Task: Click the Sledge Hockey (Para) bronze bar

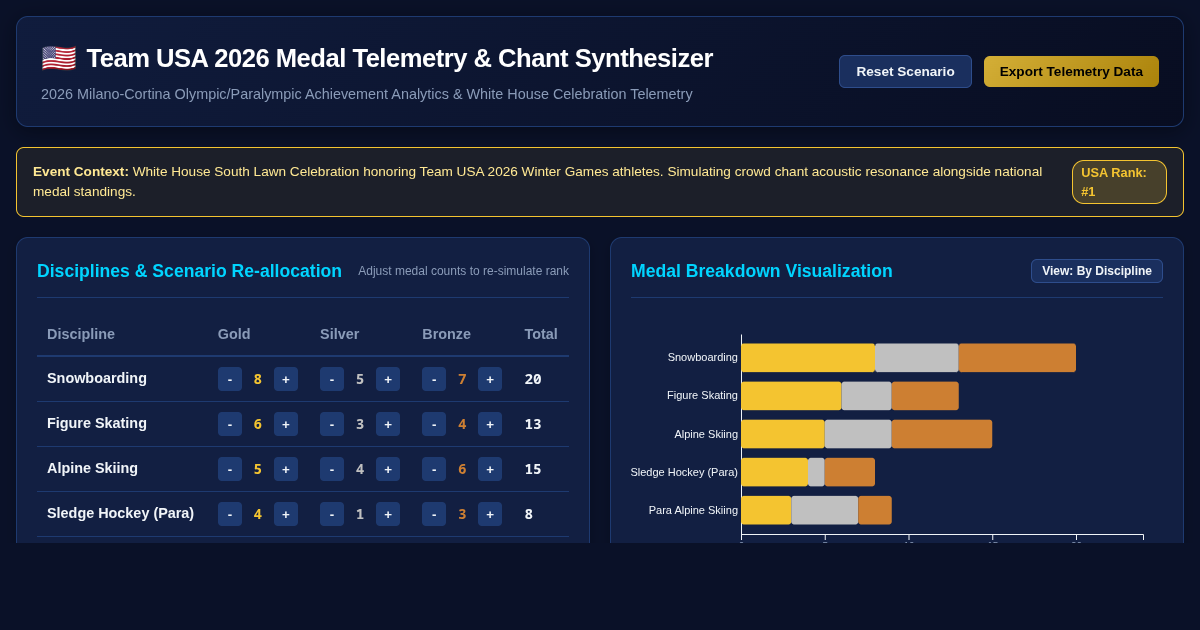Action: click(x=850, y=472)
